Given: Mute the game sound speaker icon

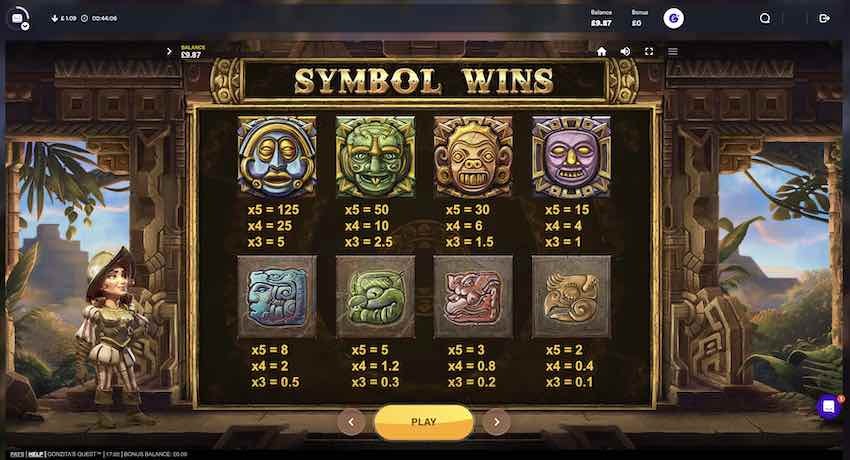Looking at the screenshot, I should click(625, 51).
